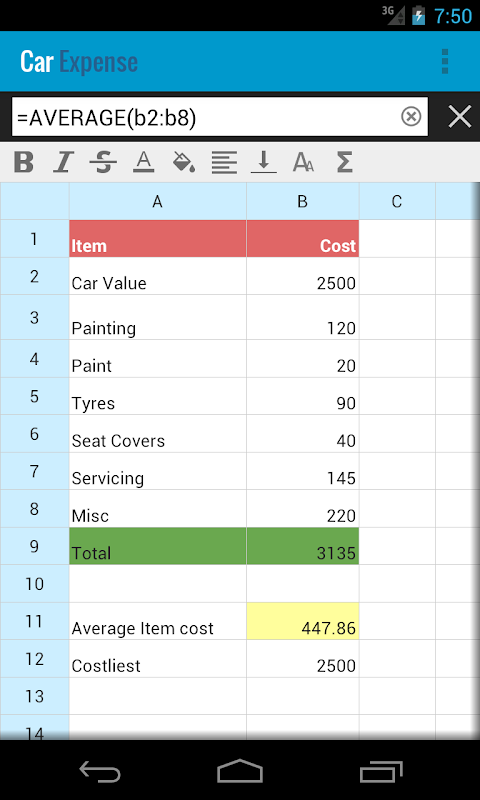Select the Total cell with 3135
This screenshot has width=480, height=800.
coord(302,546)
